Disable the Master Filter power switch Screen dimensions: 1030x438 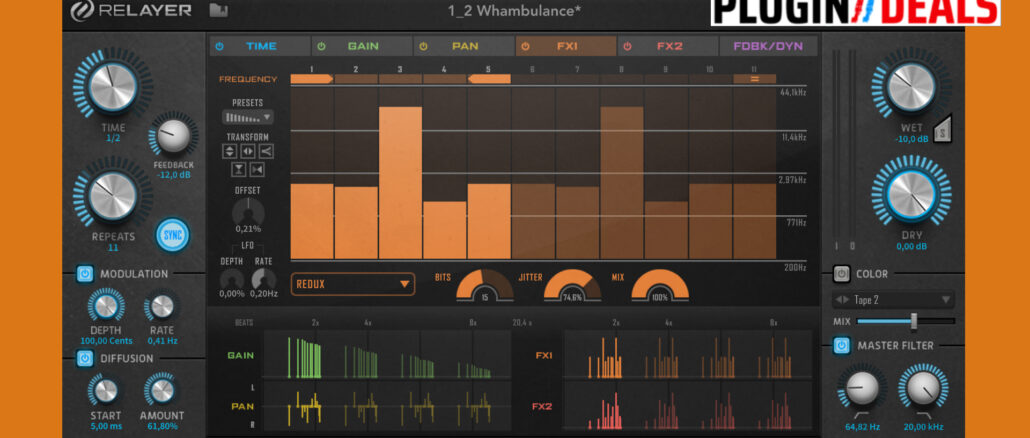coord(841,345)
